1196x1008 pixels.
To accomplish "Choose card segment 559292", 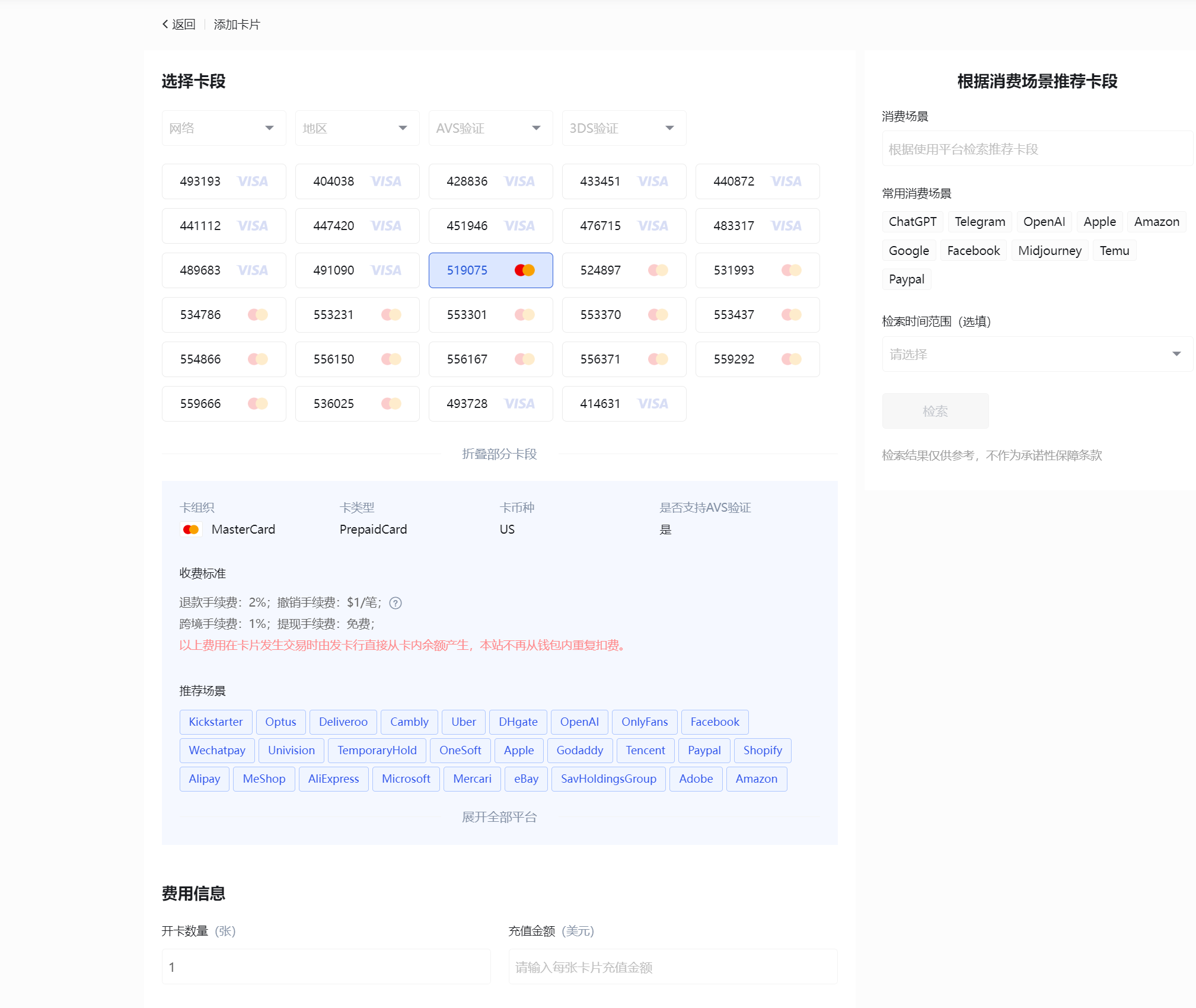I will tap(757, 359).
